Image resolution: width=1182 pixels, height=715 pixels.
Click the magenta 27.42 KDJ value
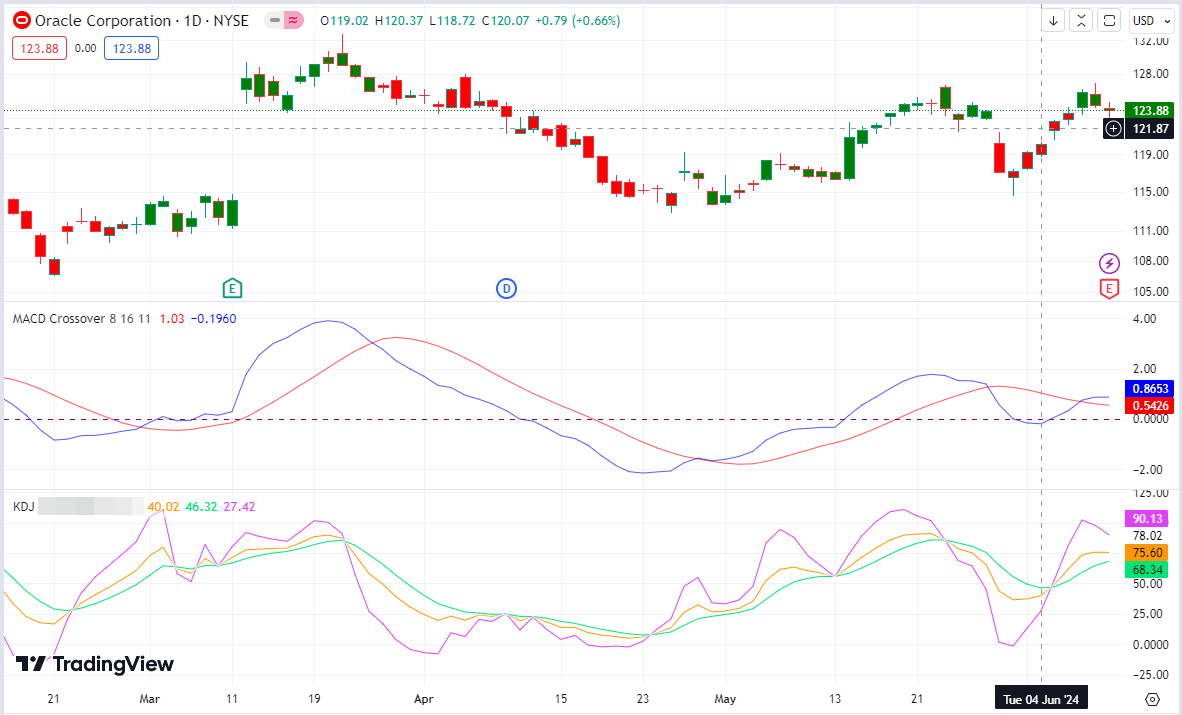point(239,507)
